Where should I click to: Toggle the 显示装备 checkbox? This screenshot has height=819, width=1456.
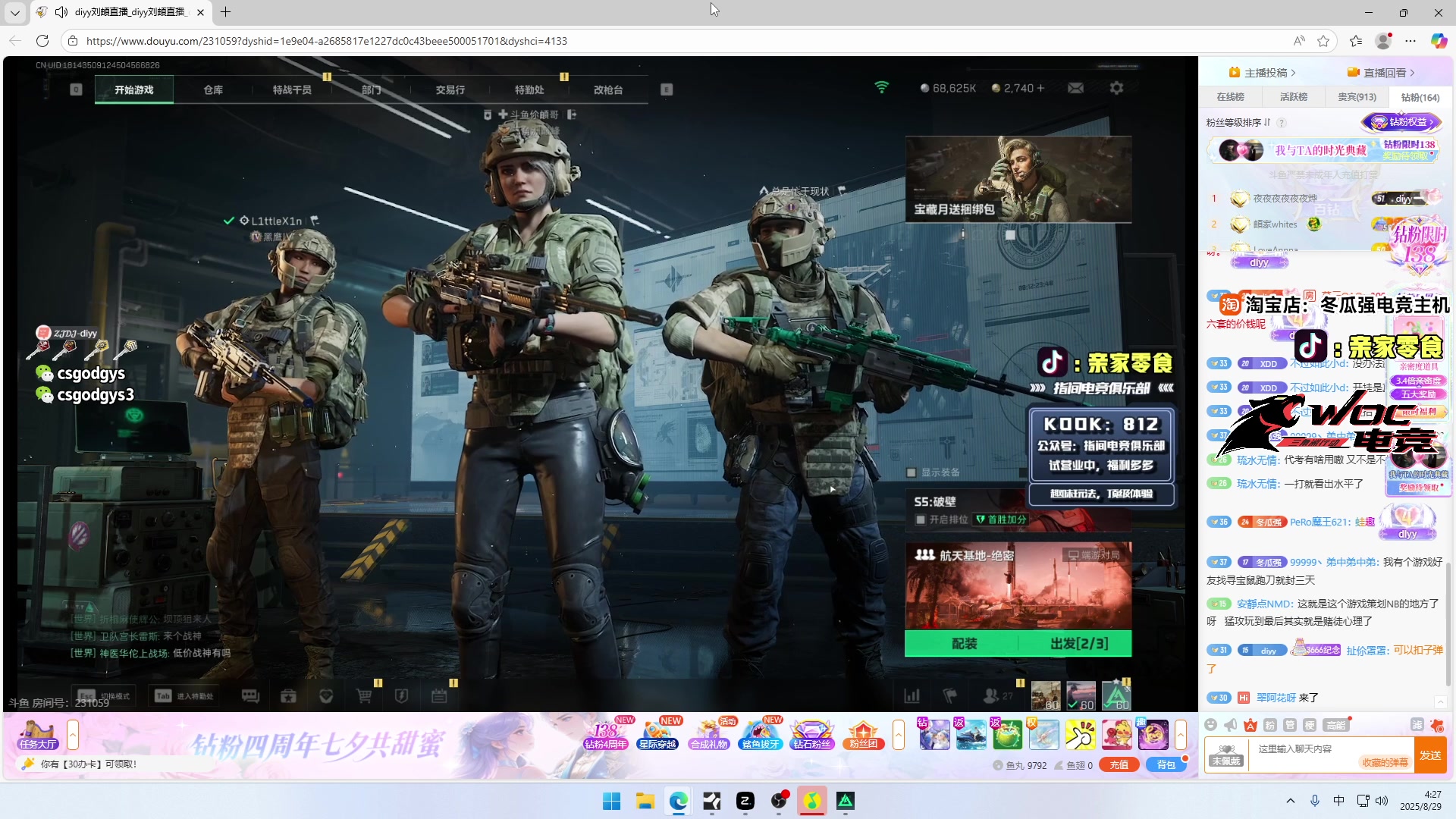coord(912,472)
